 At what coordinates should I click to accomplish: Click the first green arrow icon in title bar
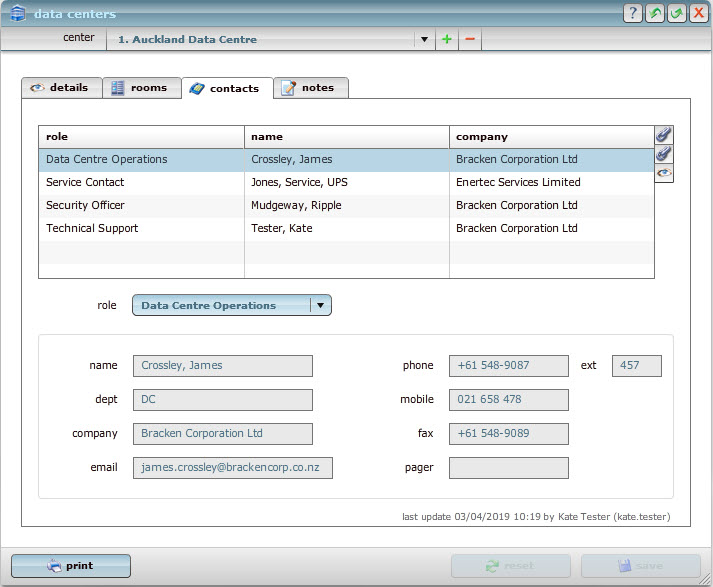click(655, 13)
